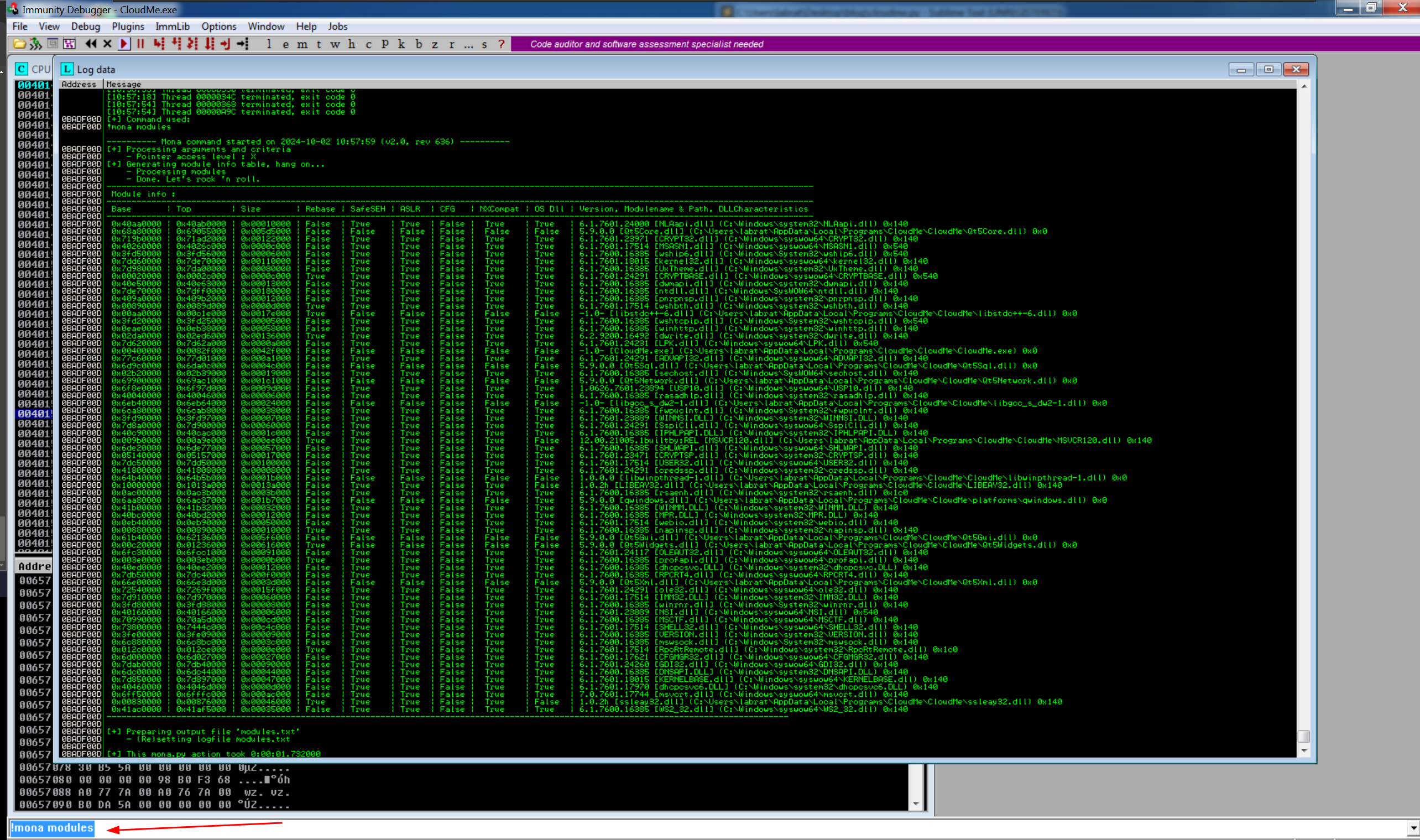Open the ImmLib menu
This screenshot has width=1420, height=840.
[x=172, y=26]
